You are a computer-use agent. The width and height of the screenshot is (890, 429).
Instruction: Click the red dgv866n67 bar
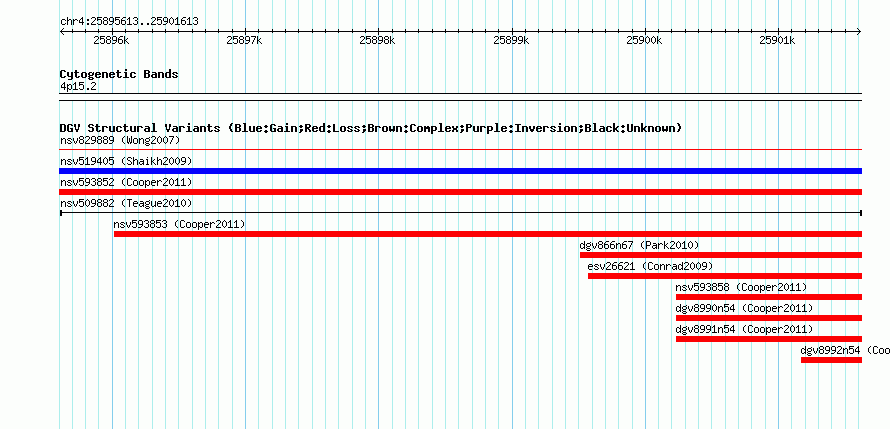click(x=721, y=255)
